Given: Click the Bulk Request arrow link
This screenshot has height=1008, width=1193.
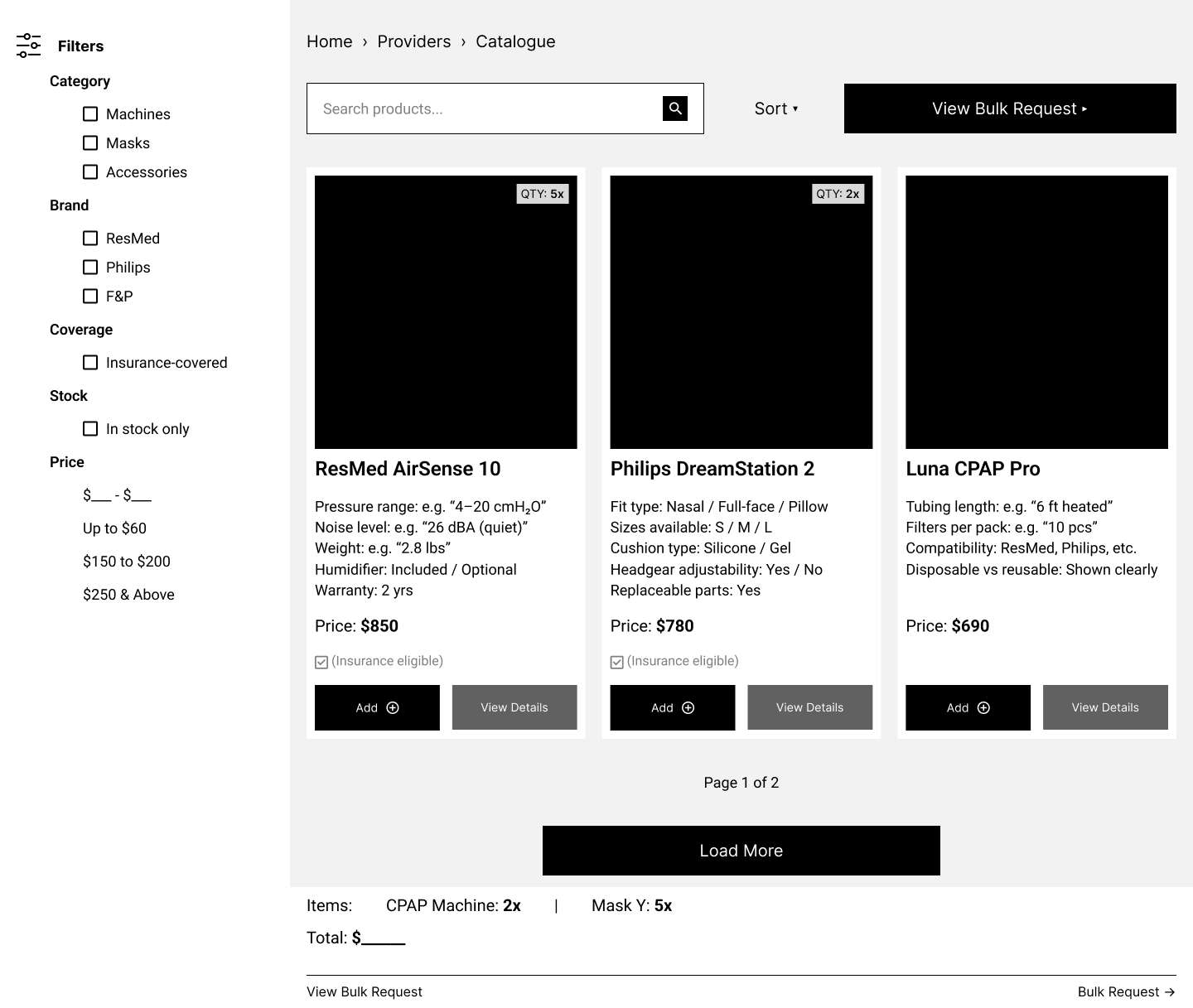Looking at the screenshot, I should [x=1127, y=991].
